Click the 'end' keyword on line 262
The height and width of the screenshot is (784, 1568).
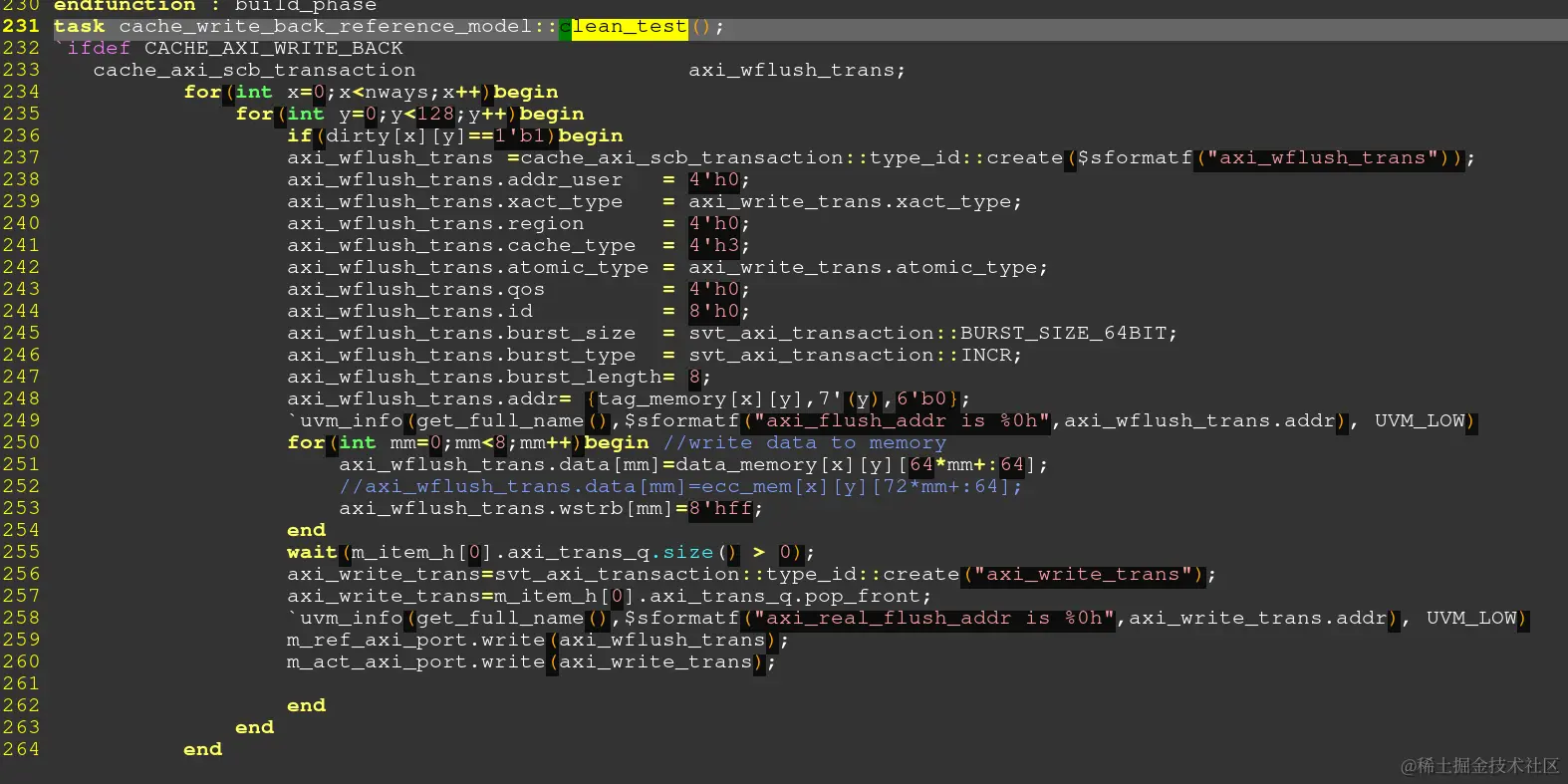[x=306, y=705]
